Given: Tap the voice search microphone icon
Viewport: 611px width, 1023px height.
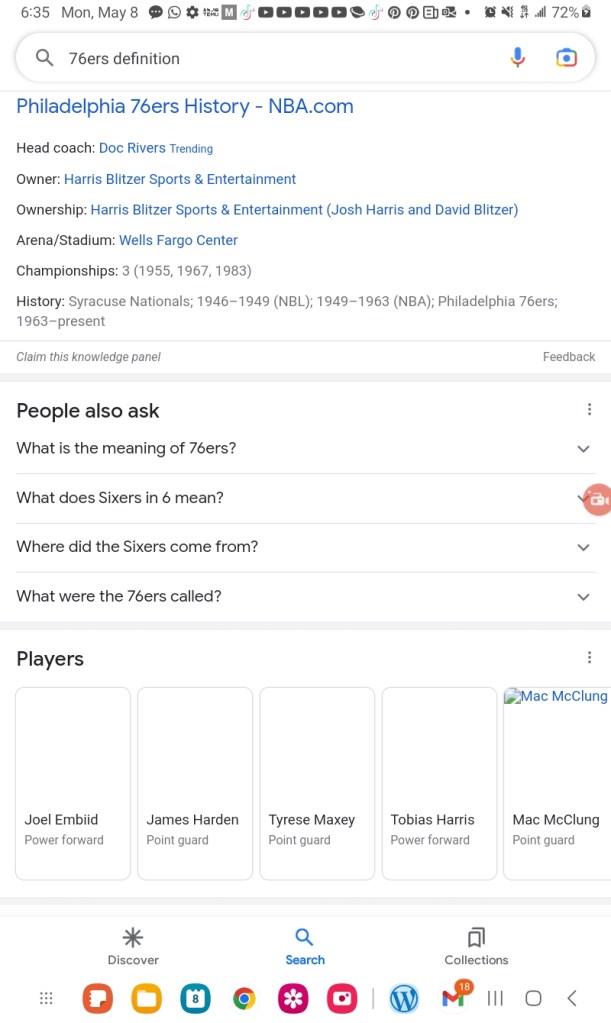Looking at the screenshot, I should [517, 58].
